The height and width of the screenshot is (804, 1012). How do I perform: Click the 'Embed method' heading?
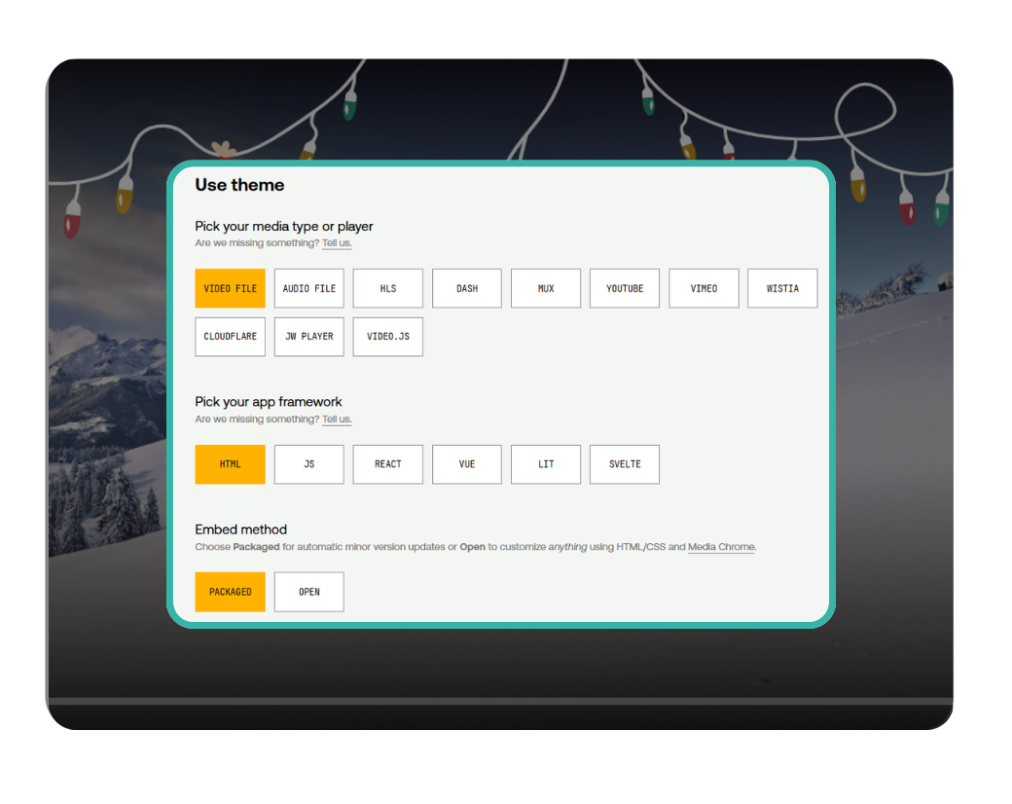[x=241, y=529]
